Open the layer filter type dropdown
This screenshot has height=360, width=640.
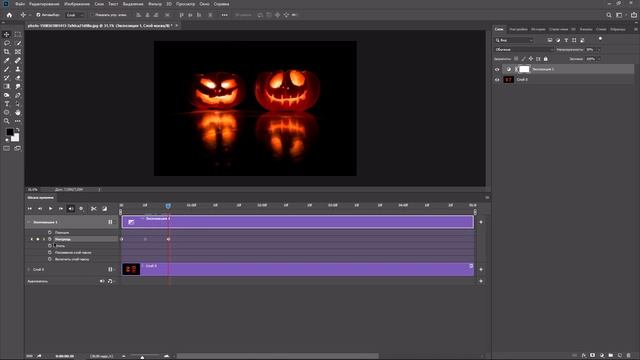pos(514,40)
